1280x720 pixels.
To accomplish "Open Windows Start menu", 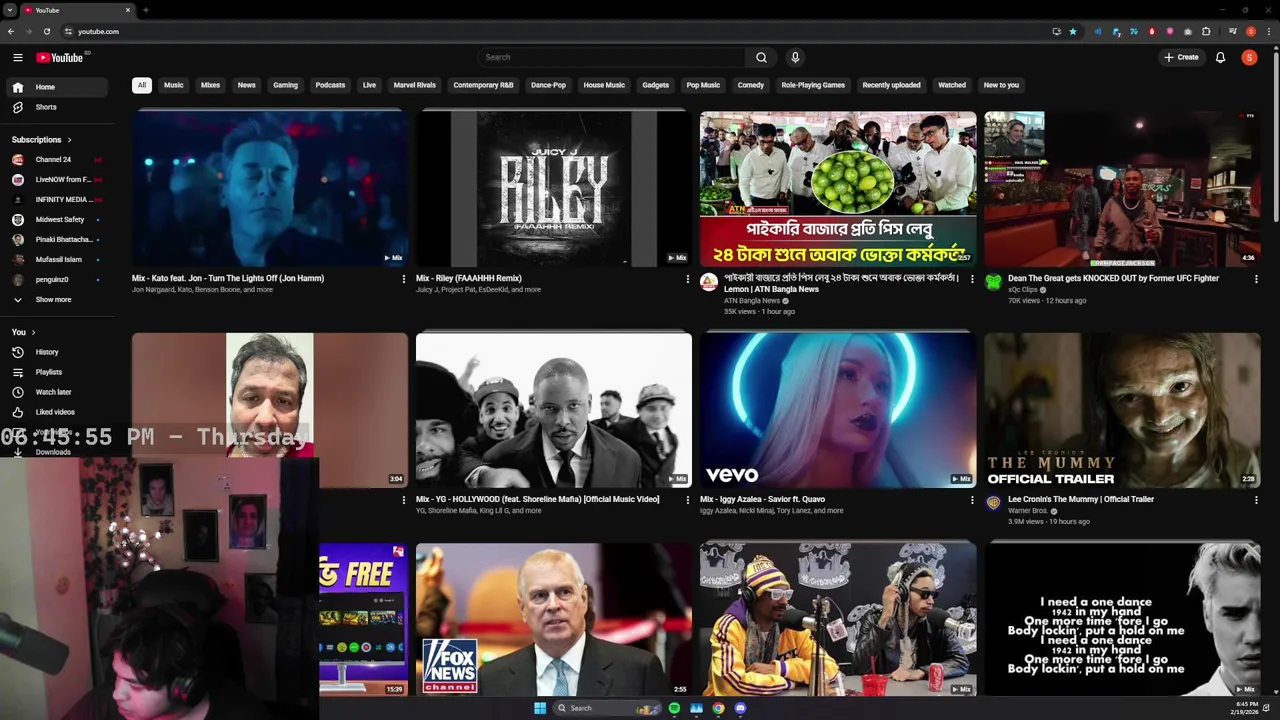I will click(540, 708).
